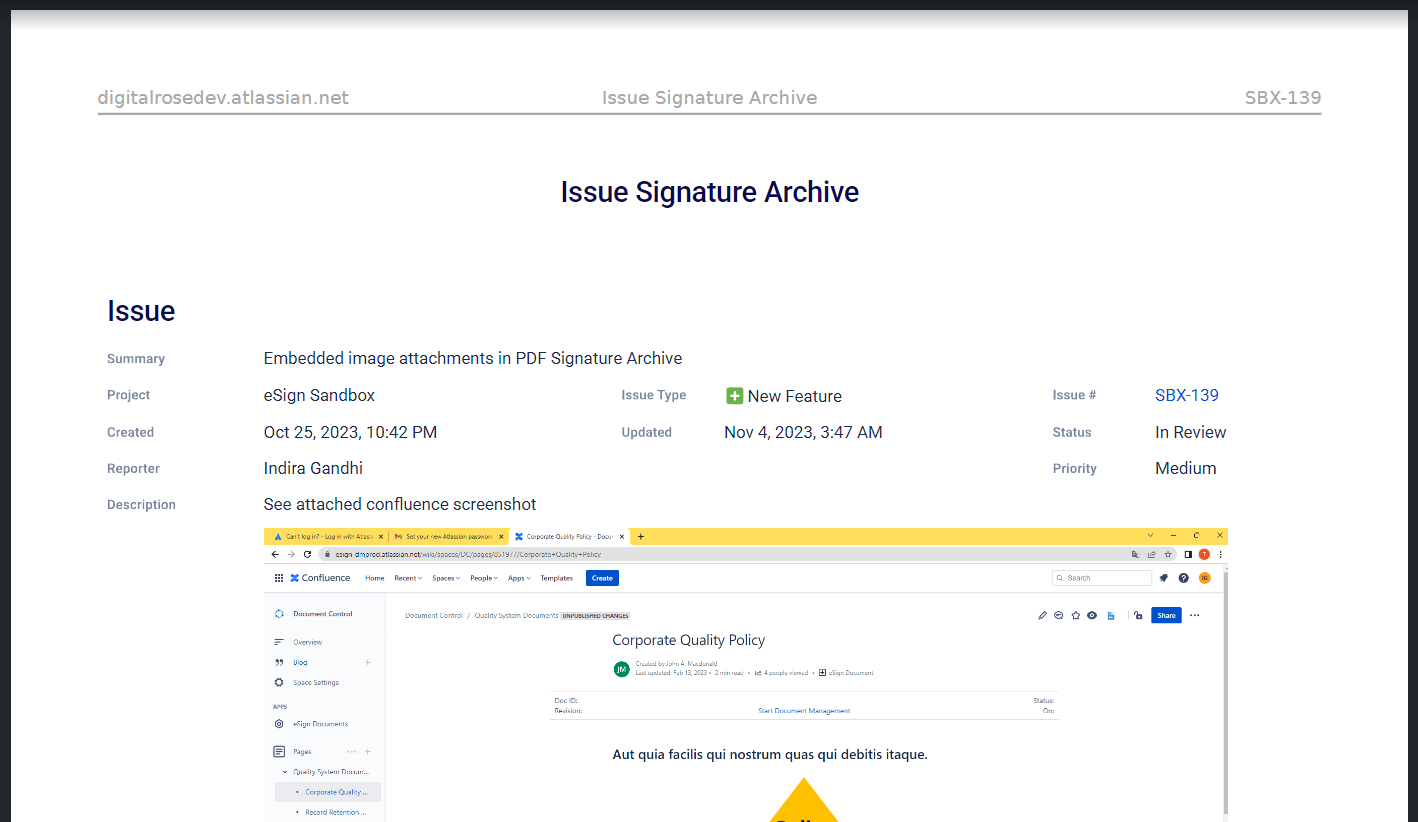Click the inline comment speech bubble icon
The image size is (1418, 822).
click(1059, 615)
